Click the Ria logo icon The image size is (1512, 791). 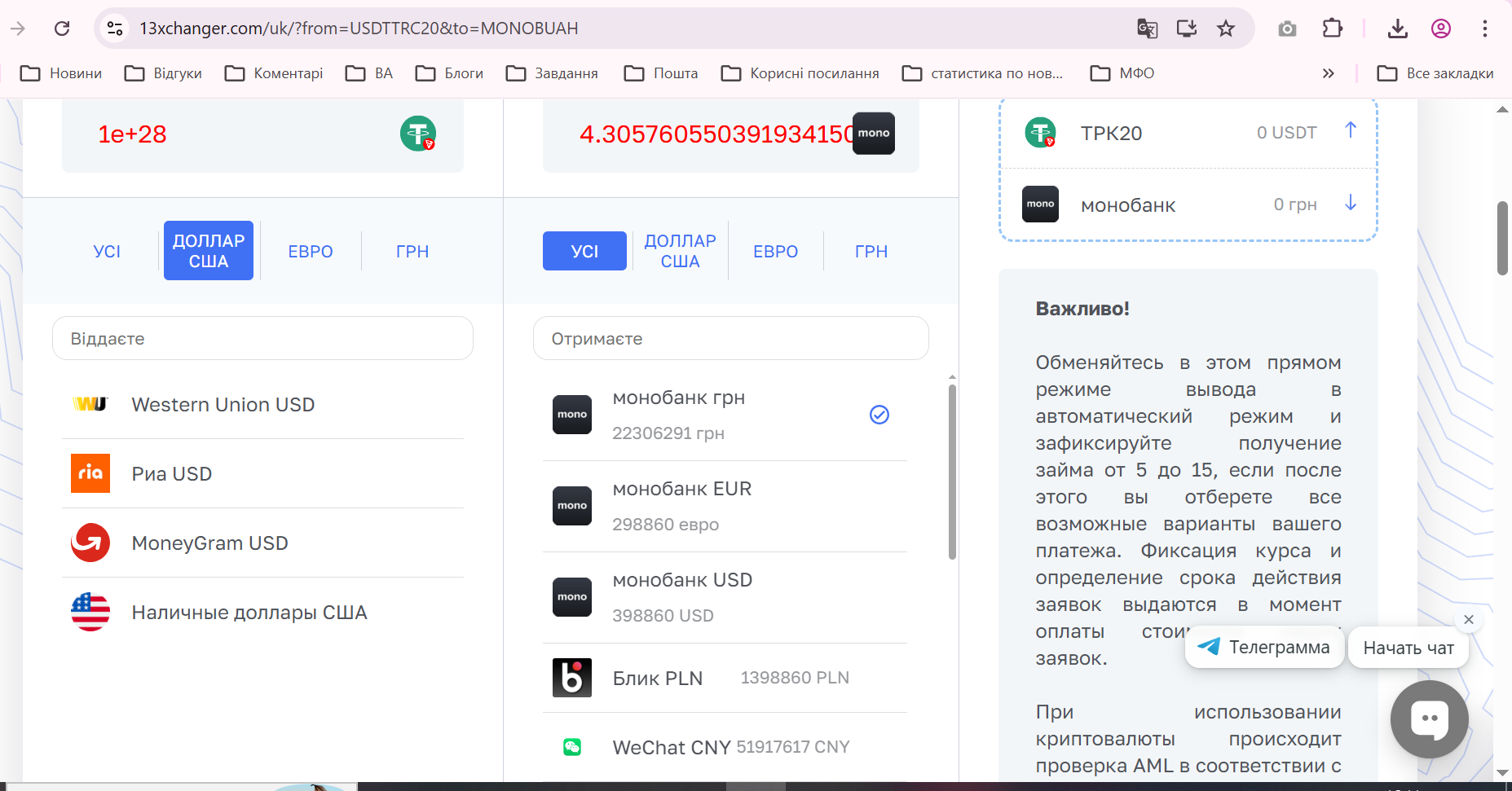pyautogui.click(x=90, y=473)
